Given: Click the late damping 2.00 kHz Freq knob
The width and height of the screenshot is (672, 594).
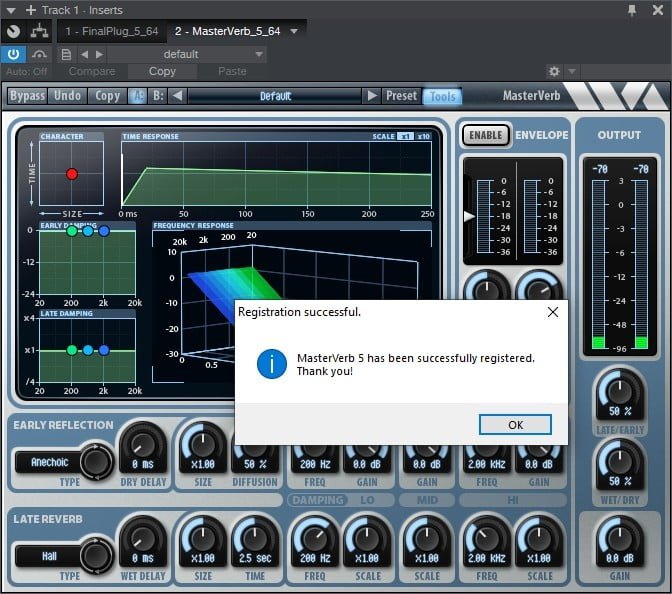Looking at the screenshot, I should 487,539.
